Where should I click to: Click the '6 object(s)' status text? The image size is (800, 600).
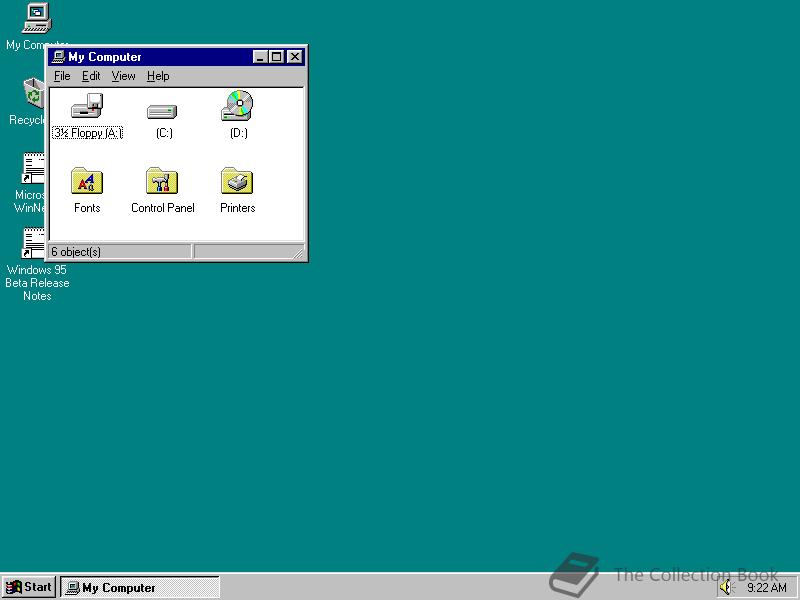pos(76,252)
